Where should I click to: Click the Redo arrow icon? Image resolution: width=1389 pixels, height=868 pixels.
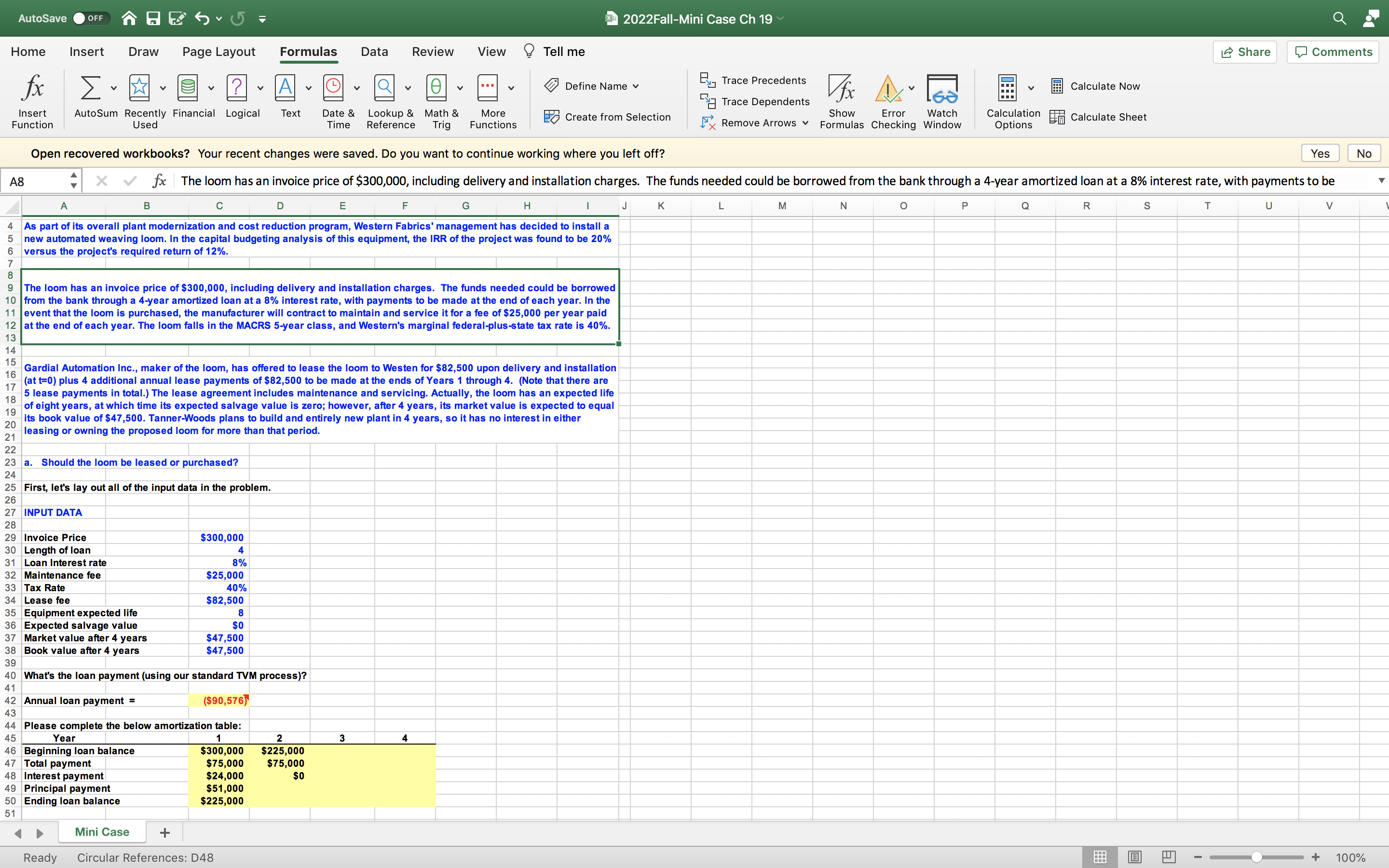pyautogui.click(x=238, y=18)
